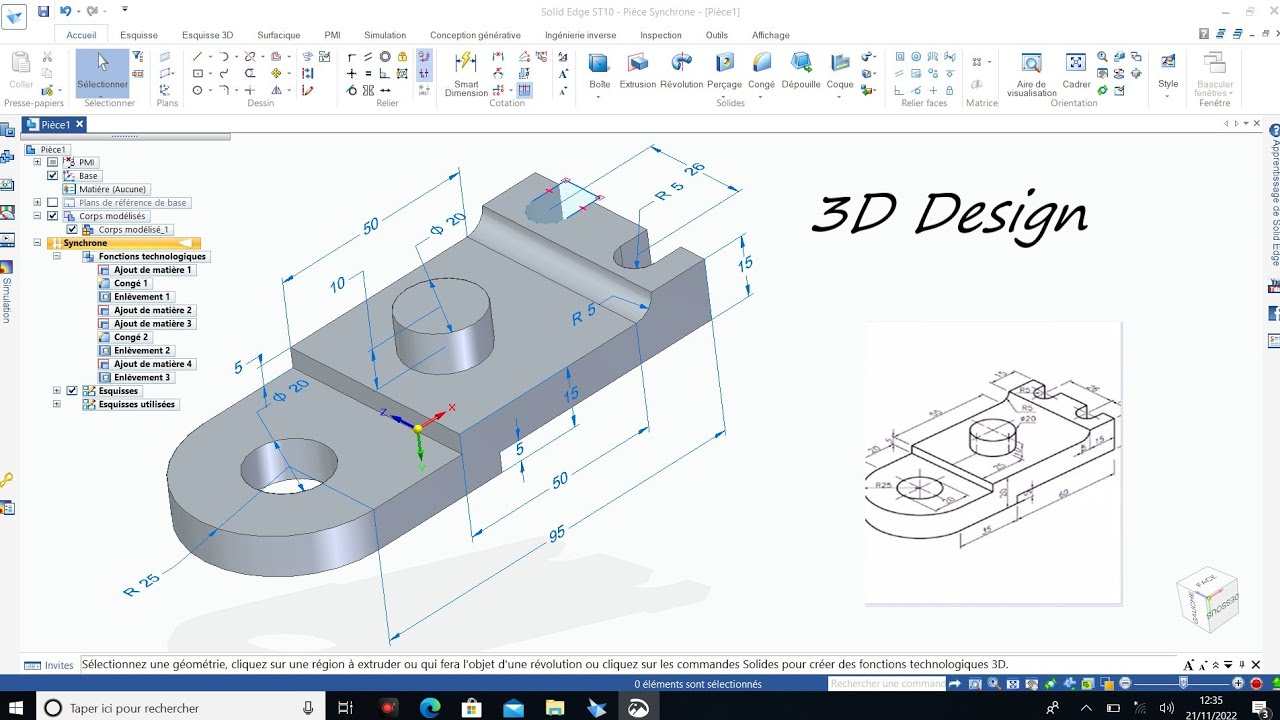
Task: Click the Zoom magnifier icon in Orientation
Action: [1102, 57]
